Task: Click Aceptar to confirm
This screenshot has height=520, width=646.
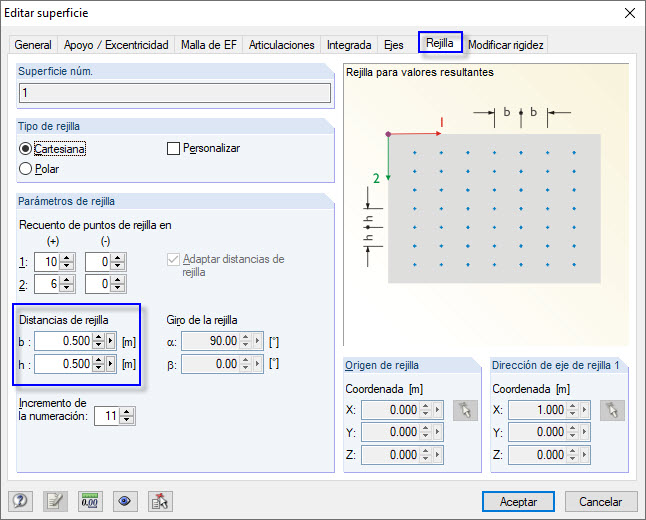Action: pos(518,501)
